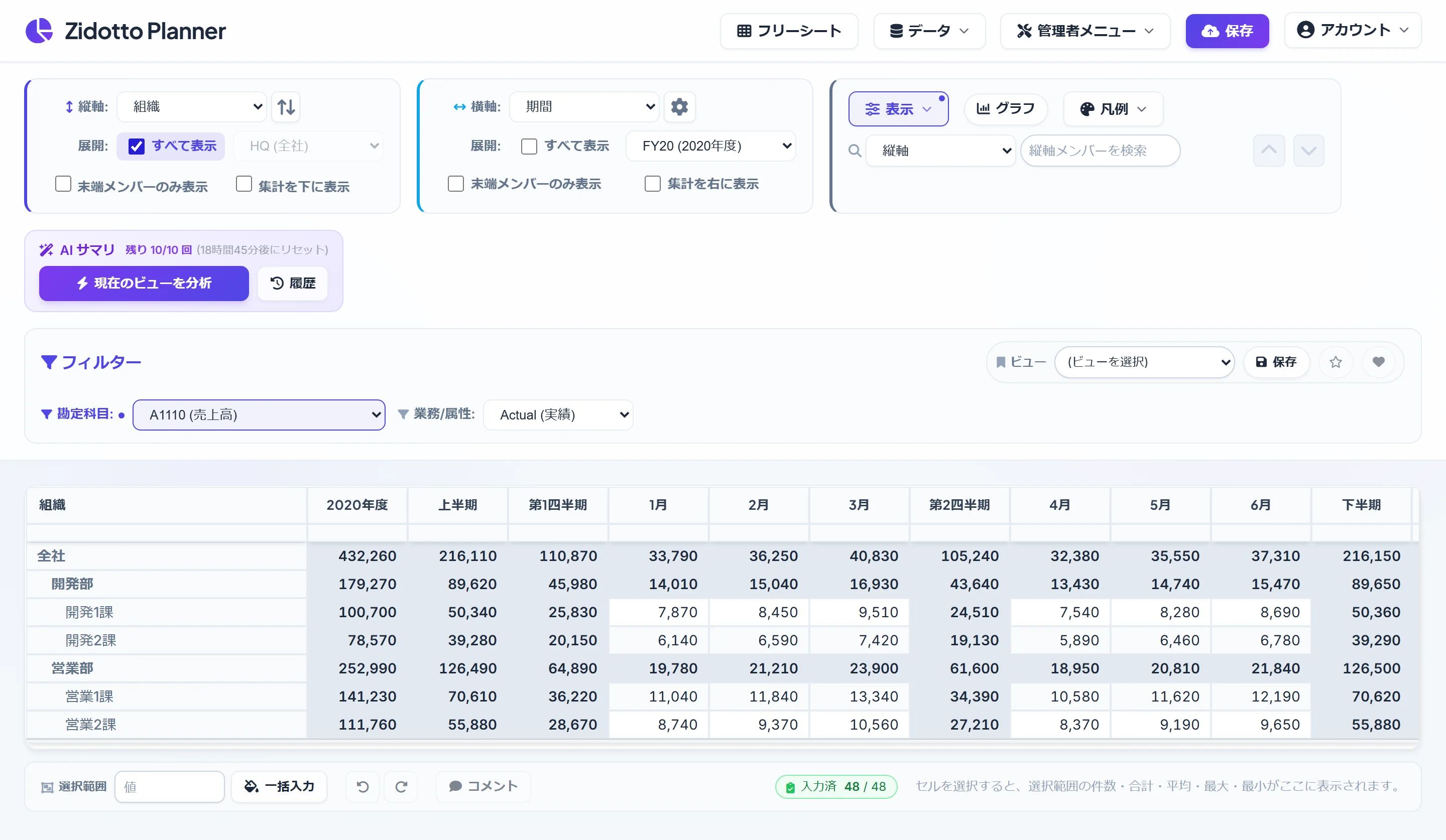Jump to previous search match arrow
This screenshot has width=1446, height=840.
1269,150
